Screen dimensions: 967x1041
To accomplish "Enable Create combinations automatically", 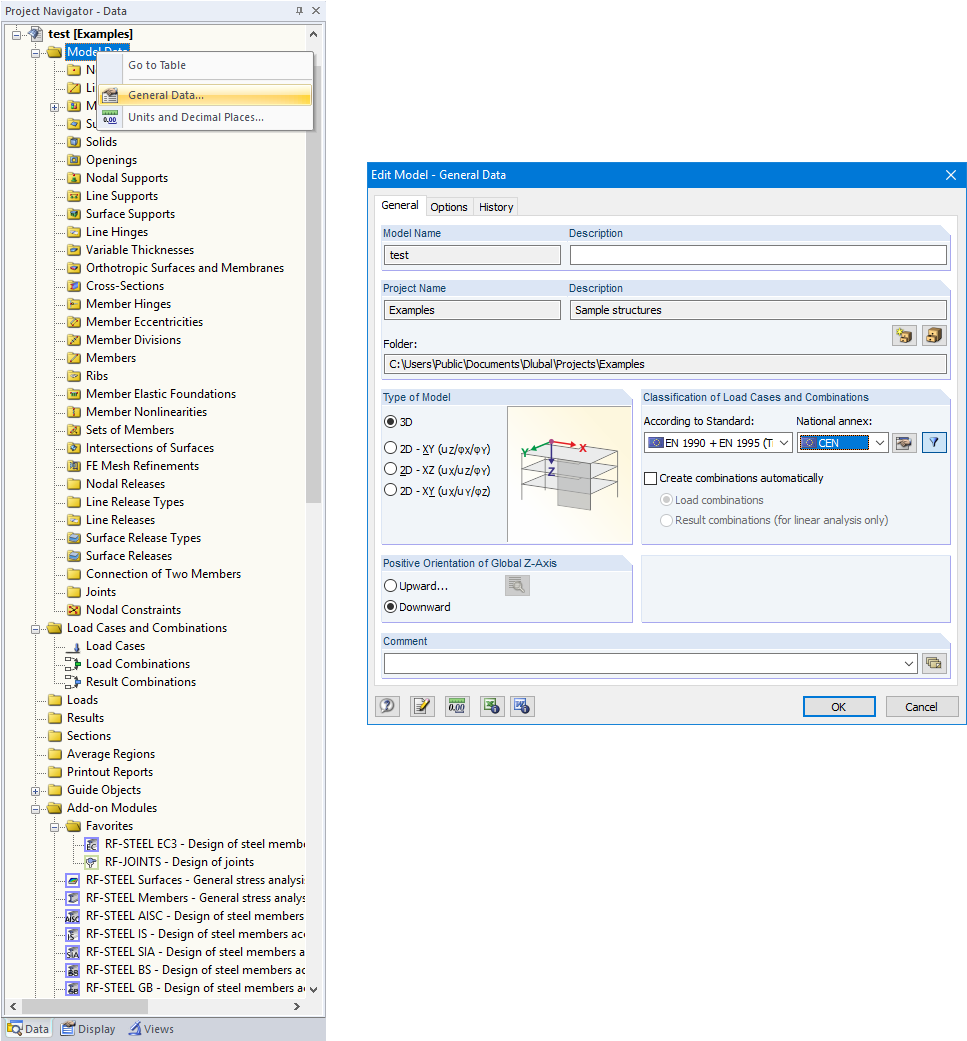I will click(648, 478).
